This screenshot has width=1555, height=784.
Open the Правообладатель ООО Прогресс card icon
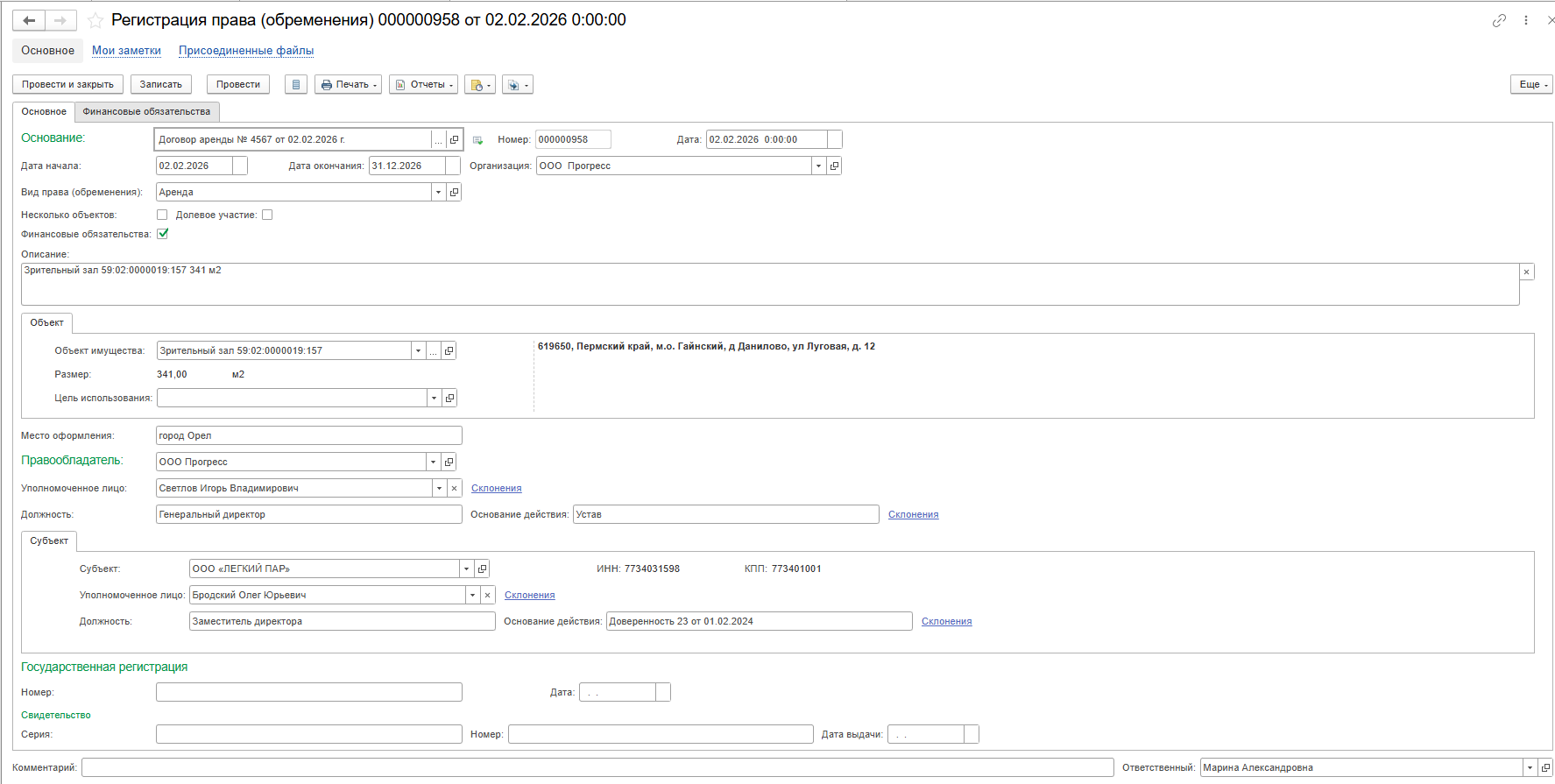tap(449, 462)
